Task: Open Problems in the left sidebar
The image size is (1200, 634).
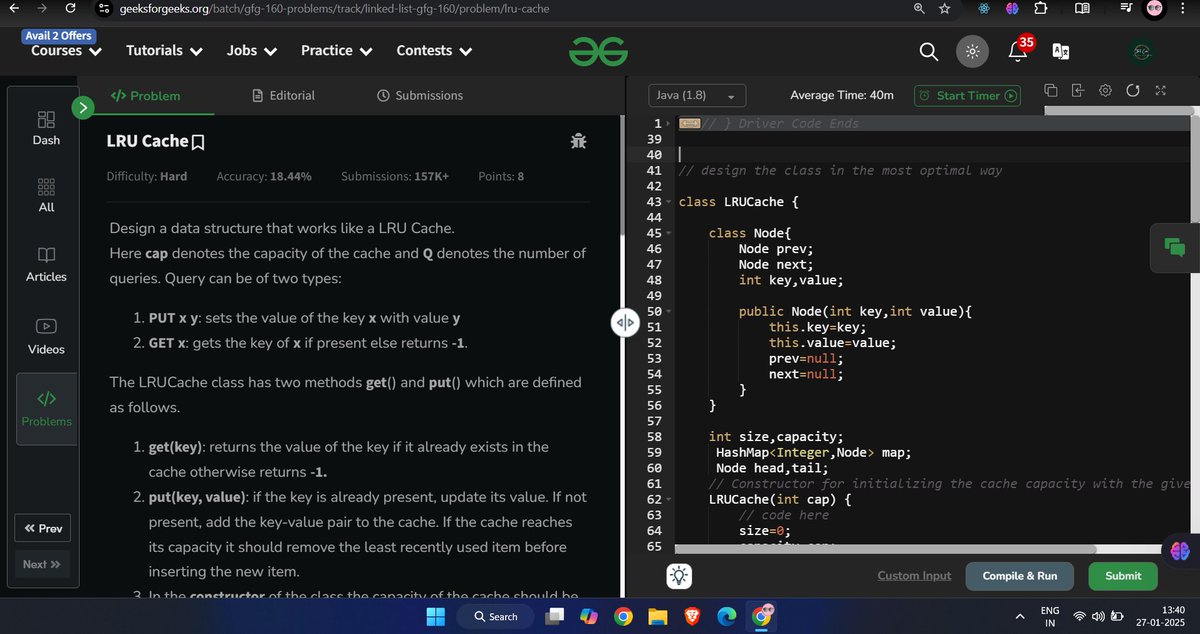Action: point(46,409)
